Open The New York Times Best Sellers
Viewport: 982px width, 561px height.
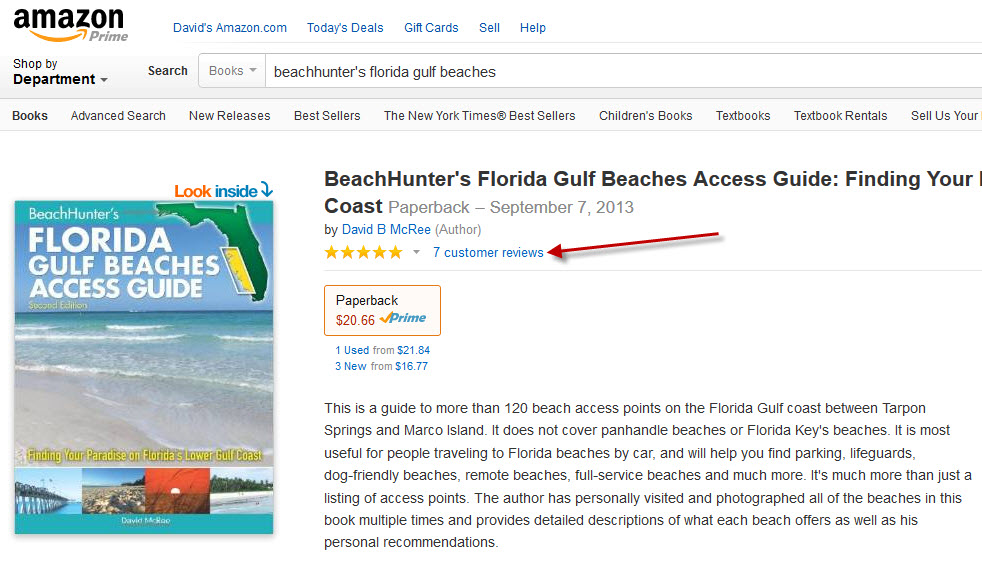click(x=479, y=116)
